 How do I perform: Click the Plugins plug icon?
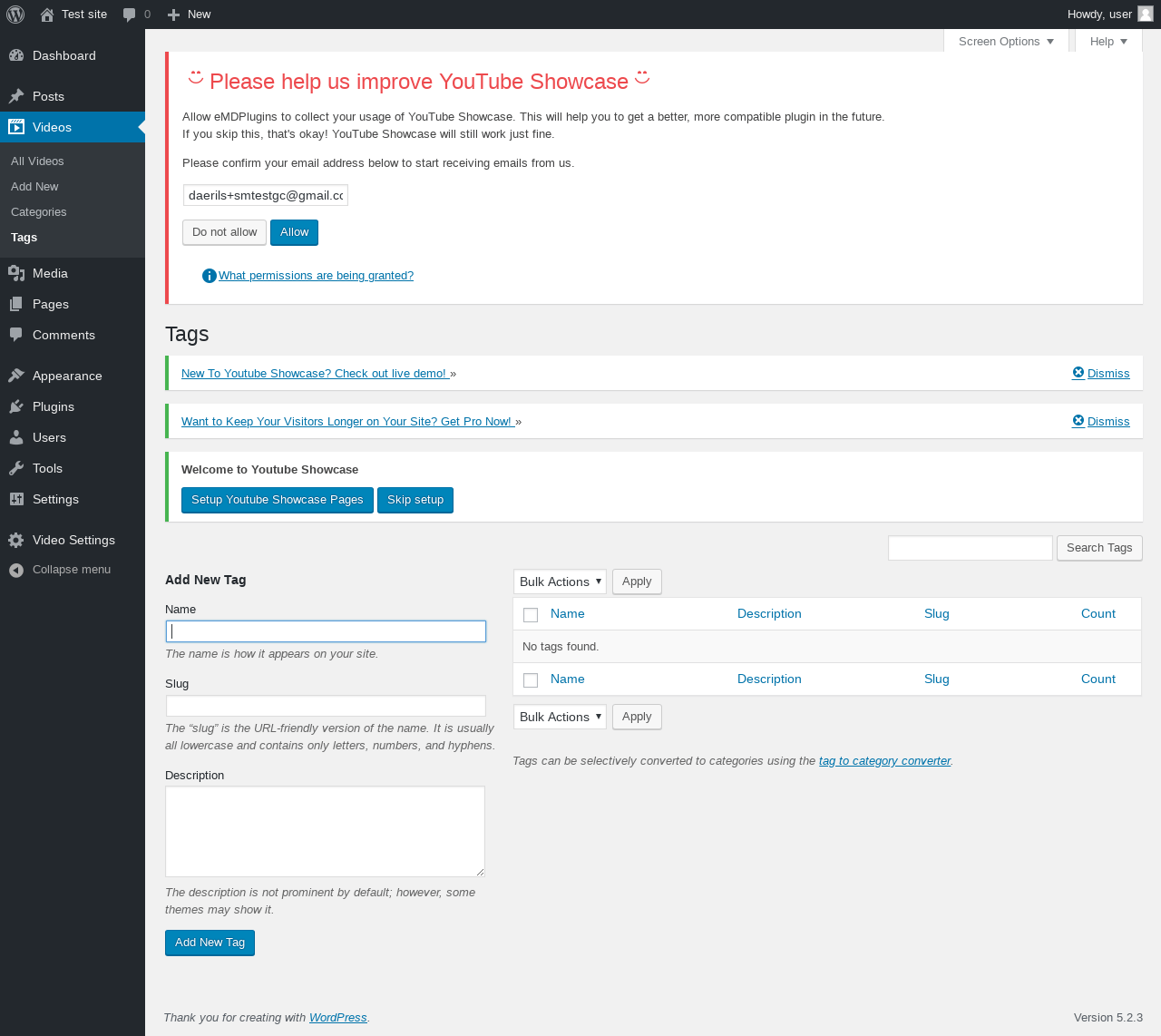[x=16, y=406]
